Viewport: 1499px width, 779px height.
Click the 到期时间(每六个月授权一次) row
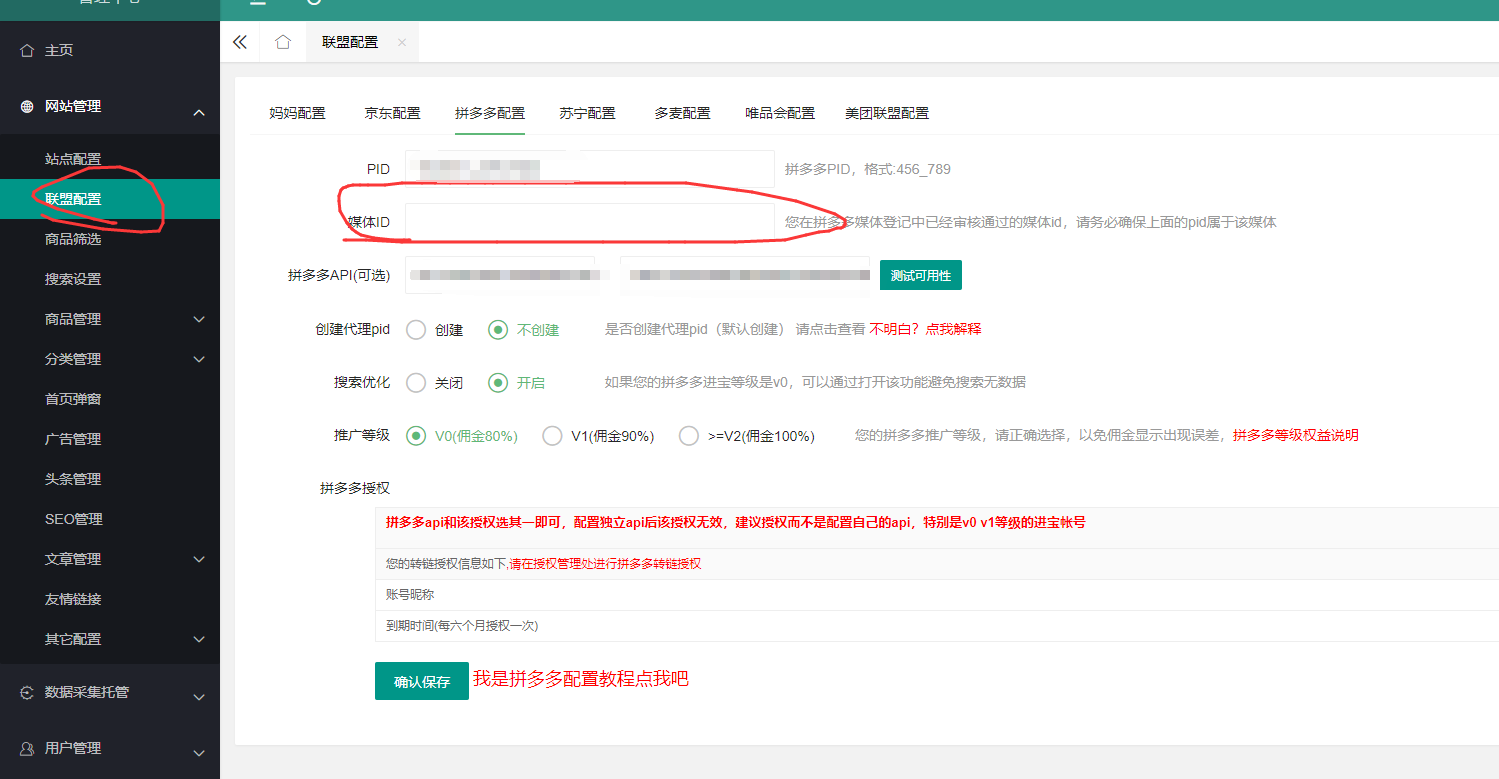pyautogui.click(x=937, y=626)
